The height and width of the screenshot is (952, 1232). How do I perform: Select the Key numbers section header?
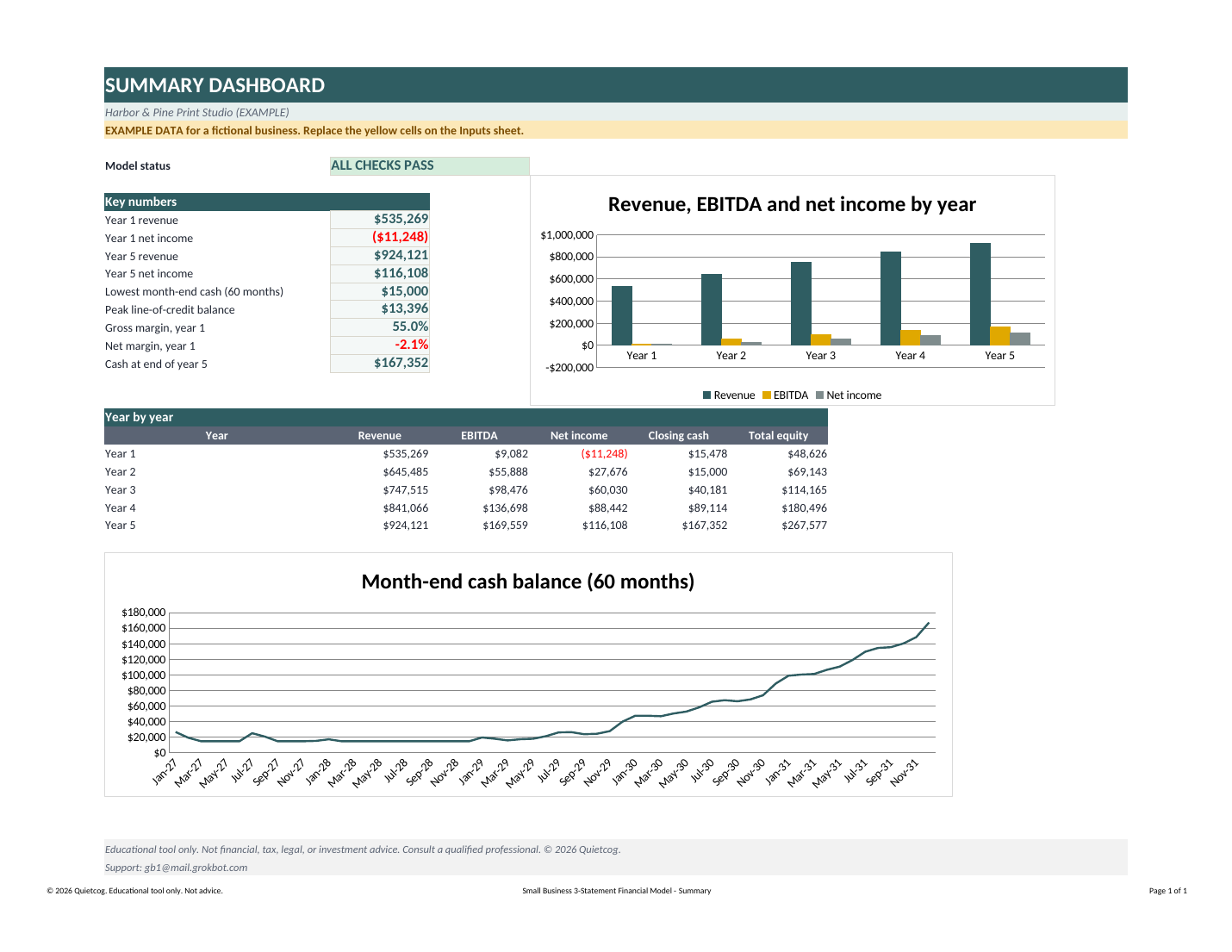point(267,202)
